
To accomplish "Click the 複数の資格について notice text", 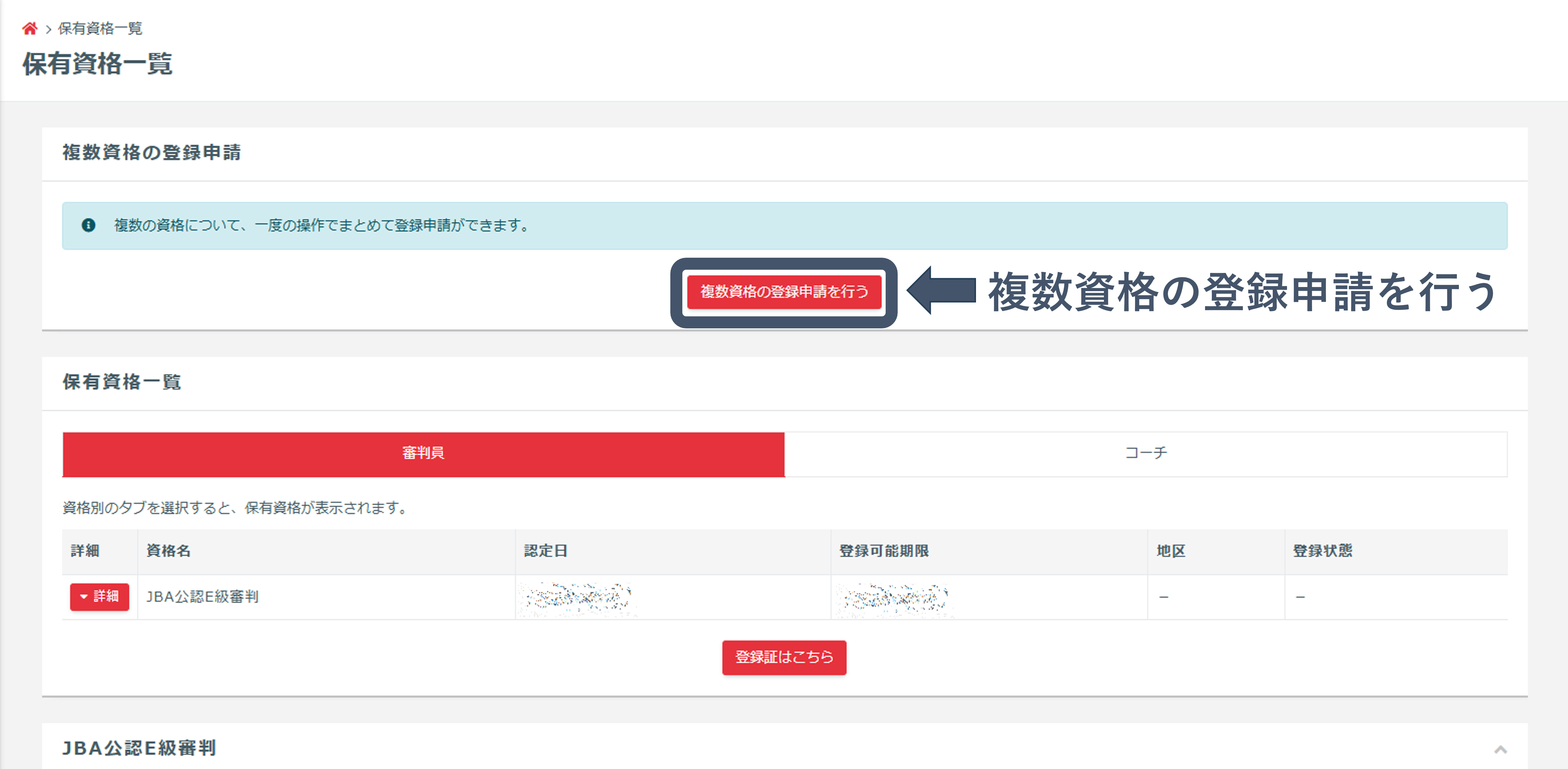I will click(x=323, y=226).
